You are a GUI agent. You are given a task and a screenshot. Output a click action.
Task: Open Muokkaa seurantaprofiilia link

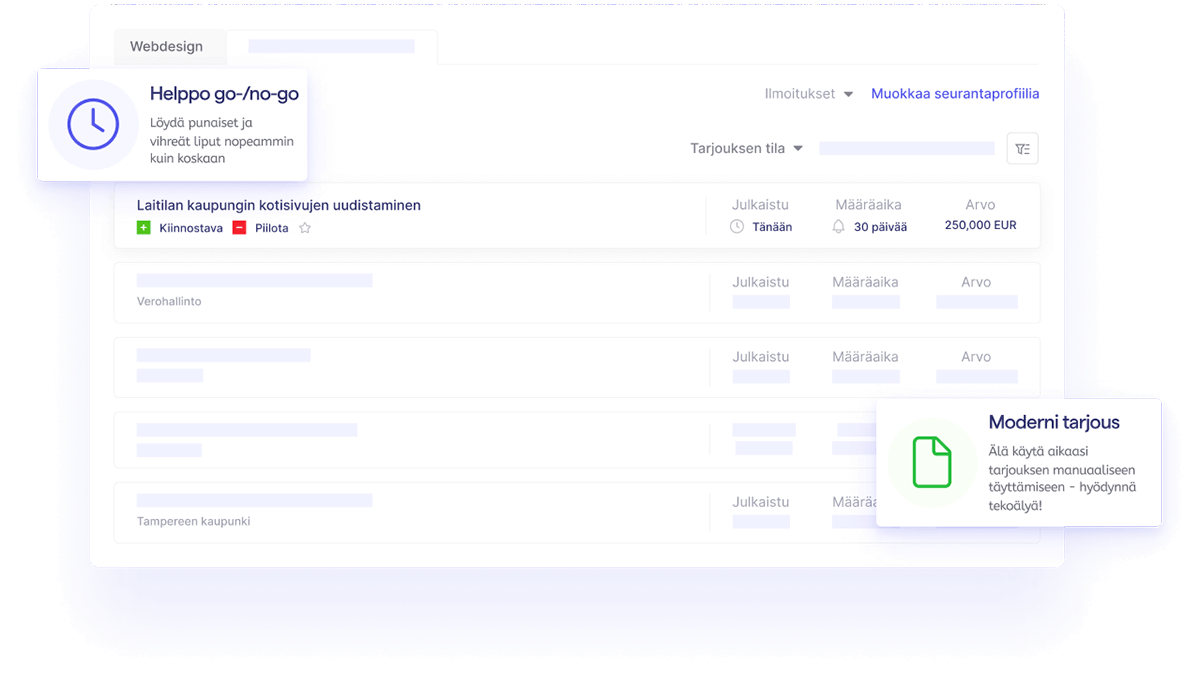pos(955,93)
